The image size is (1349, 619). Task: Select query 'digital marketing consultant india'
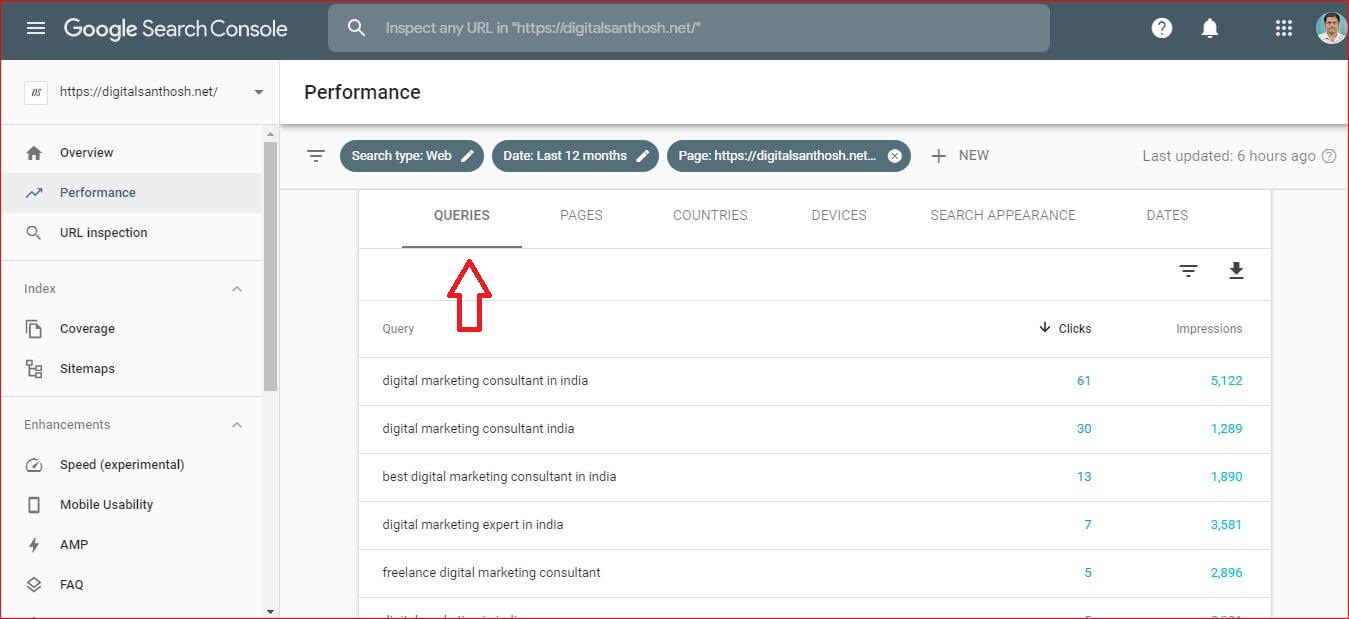(478, 429)
